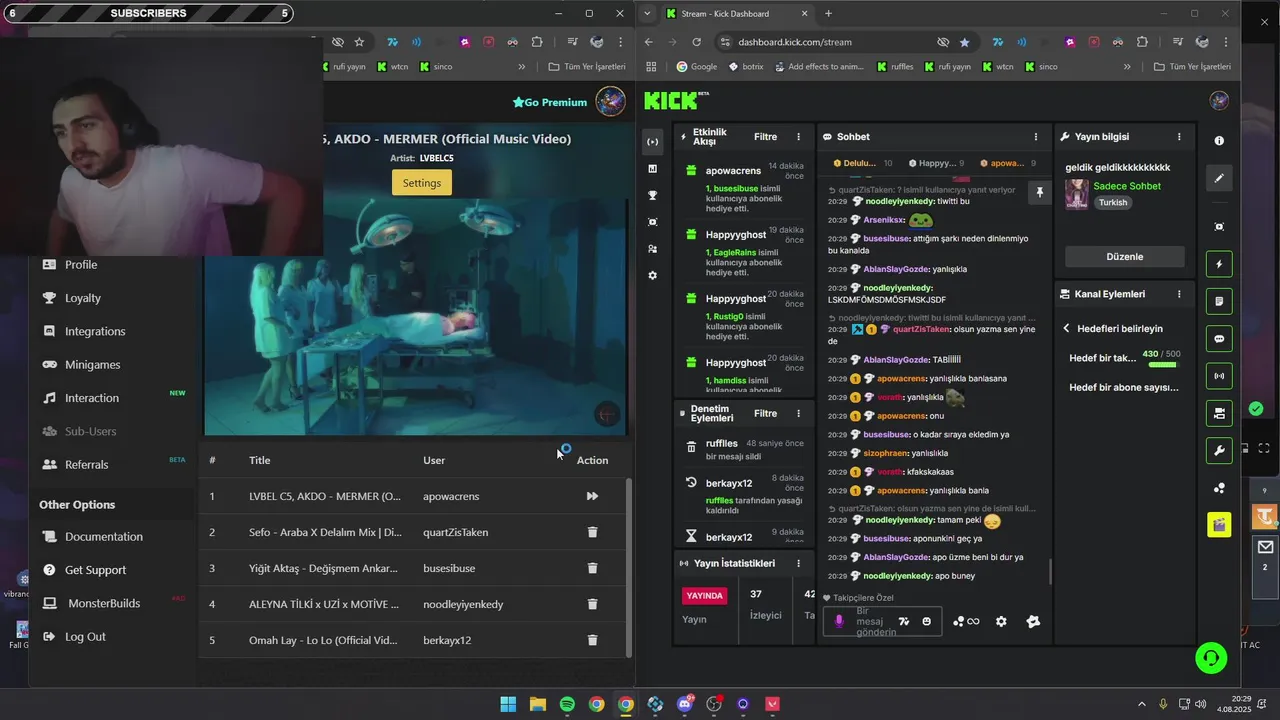Skip song LVBEL C5 with forward icon
Viewport: 1280px width, 720px height.
click(592, 496)
